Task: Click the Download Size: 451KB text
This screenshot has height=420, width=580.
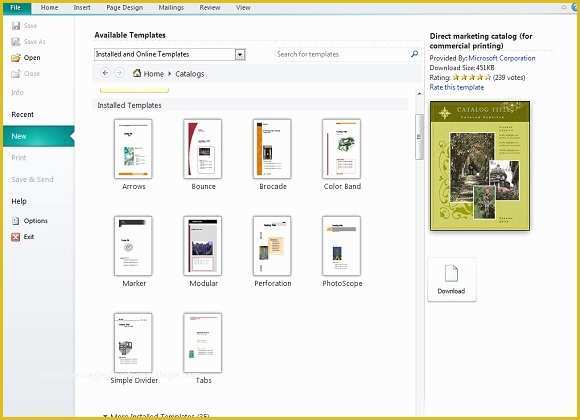Action: (462, 68)
